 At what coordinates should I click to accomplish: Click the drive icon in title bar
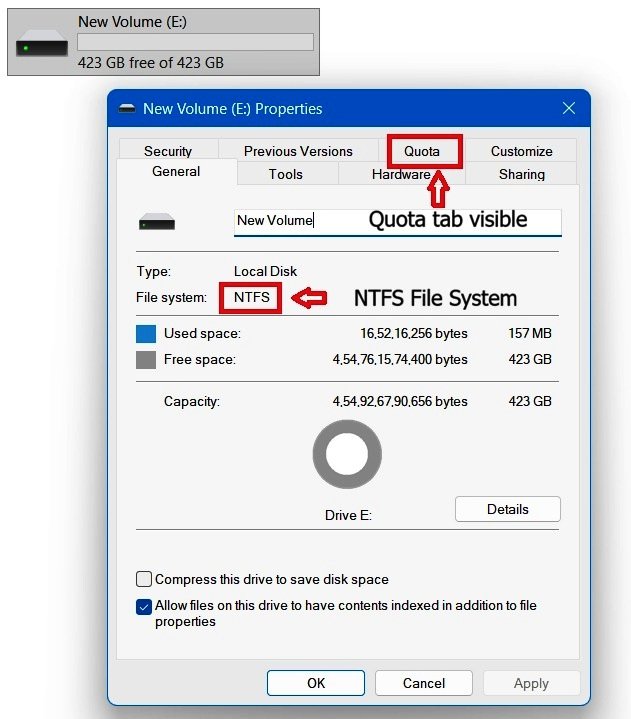click(x=127, y=109)
